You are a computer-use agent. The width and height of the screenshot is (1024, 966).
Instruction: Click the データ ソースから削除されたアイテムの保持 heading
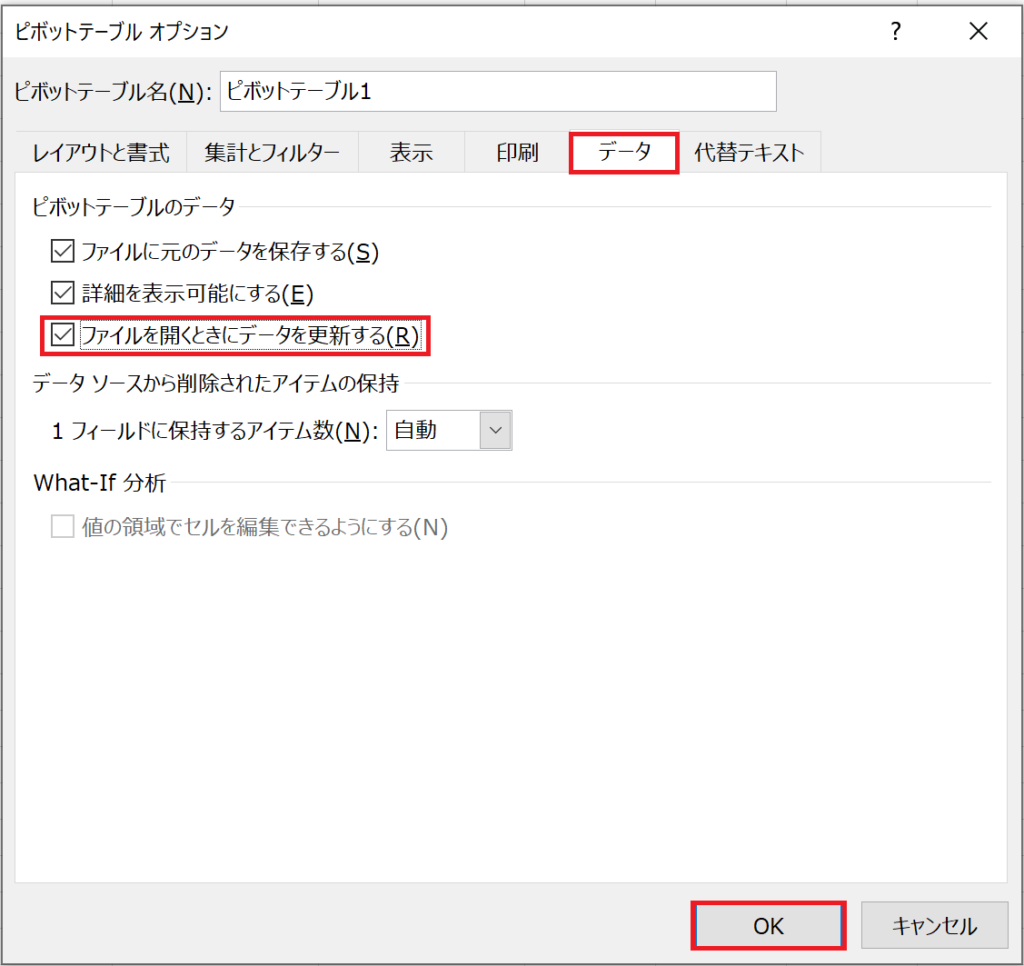[216, 383]
